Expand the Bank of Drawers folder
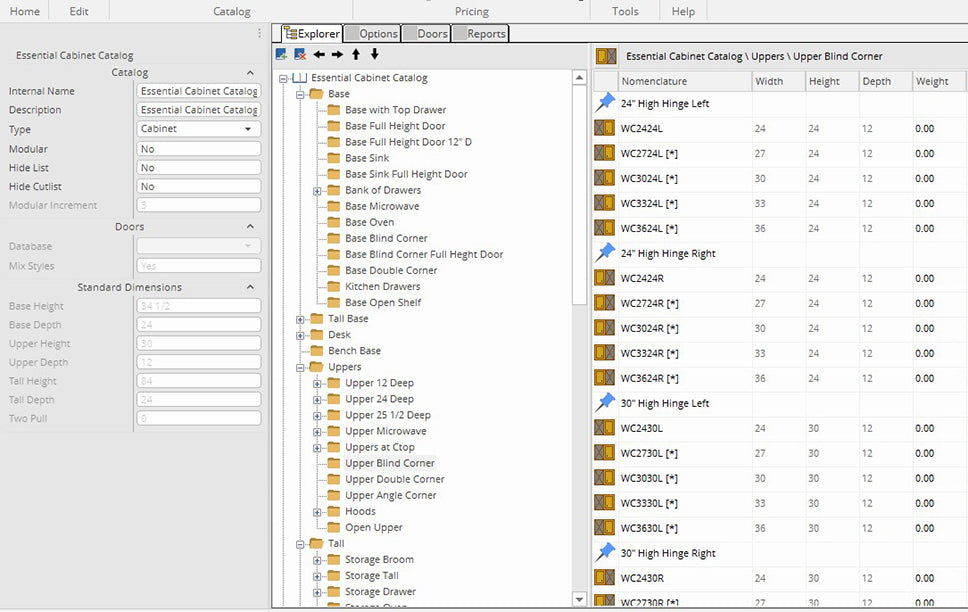The height and width of the screenshot is (612, 968). click(x=318, y=191)
